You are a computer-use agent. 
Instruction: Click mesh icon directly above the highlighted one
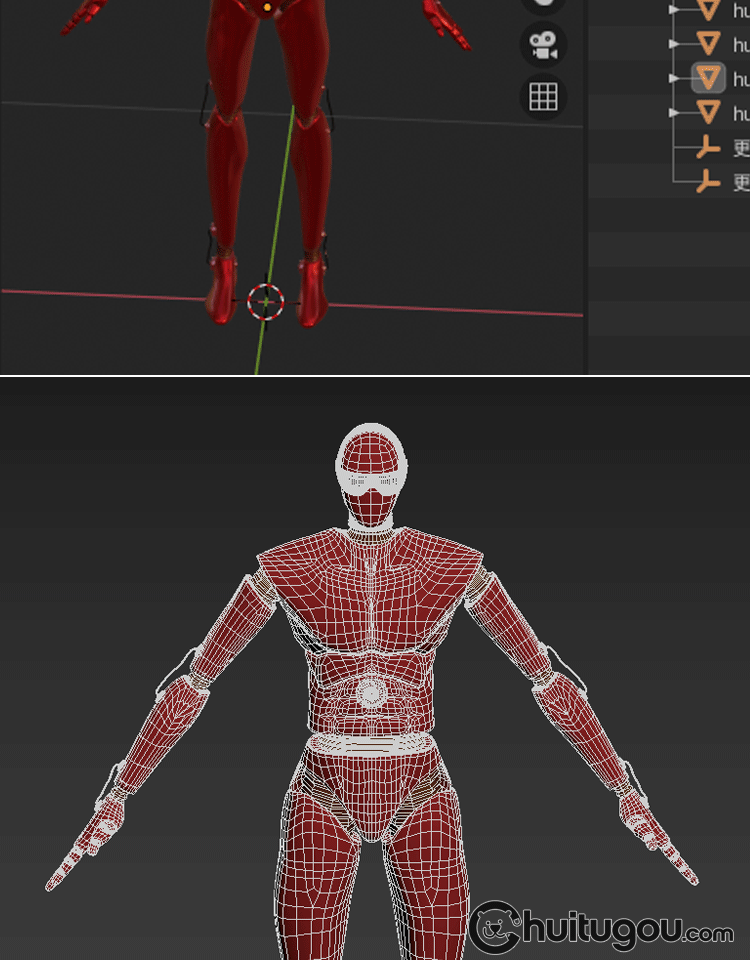tap(708, 44)
